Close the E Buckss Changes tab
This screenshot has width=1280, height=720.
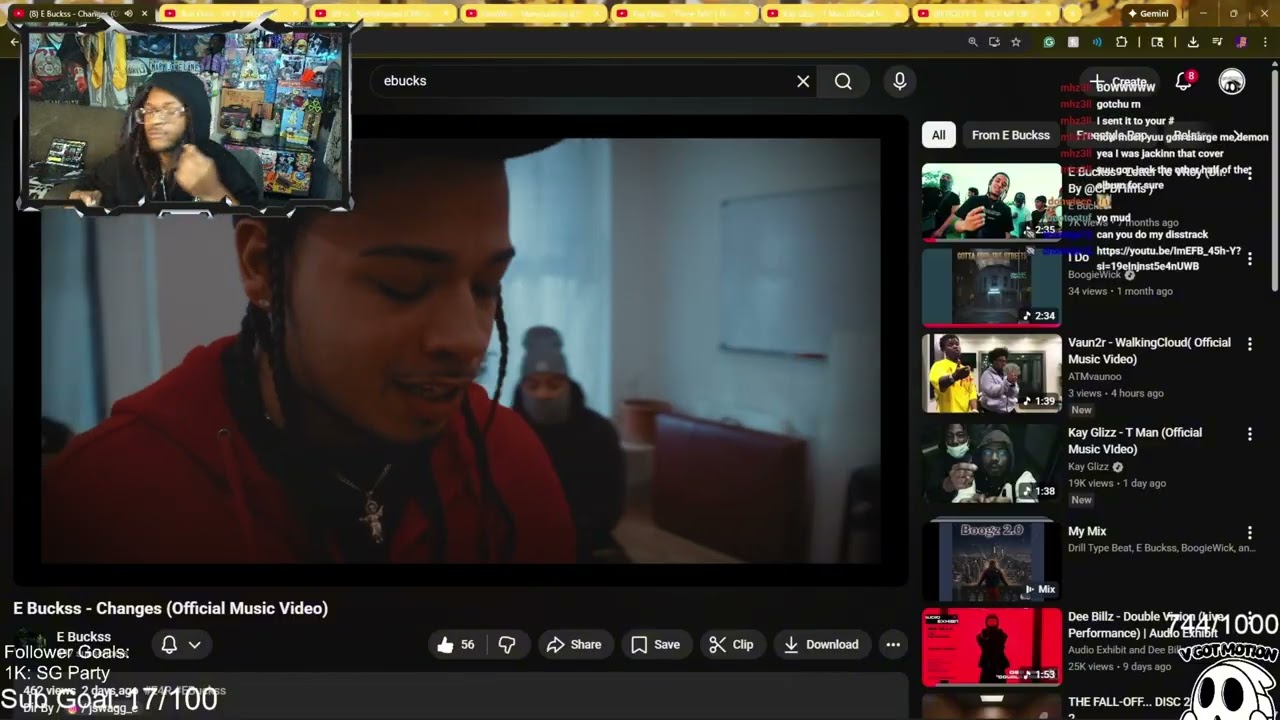pos(144,14)
